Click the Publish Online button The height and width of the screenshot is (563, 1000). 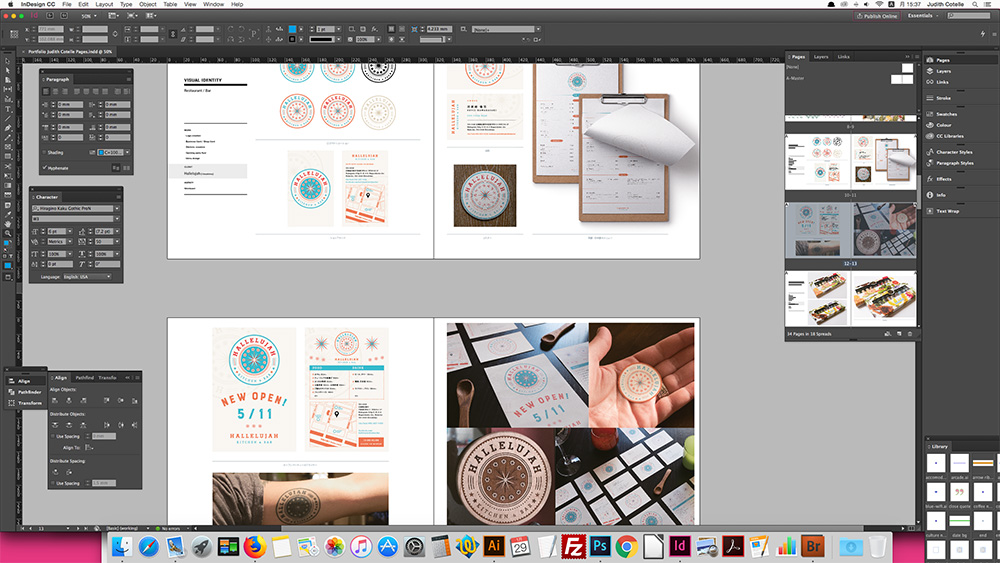[x=877, y=16]
